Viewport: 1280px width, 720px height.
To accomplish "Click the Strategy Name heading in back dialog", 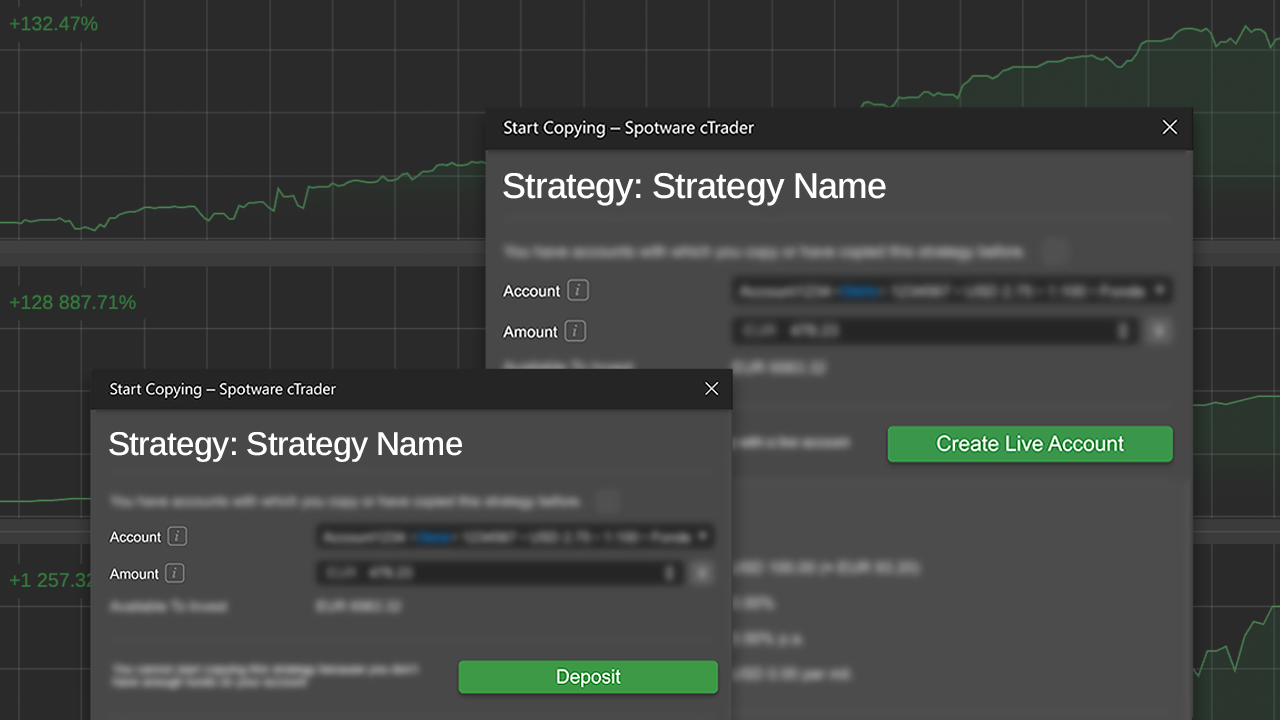I will [694, 186].
